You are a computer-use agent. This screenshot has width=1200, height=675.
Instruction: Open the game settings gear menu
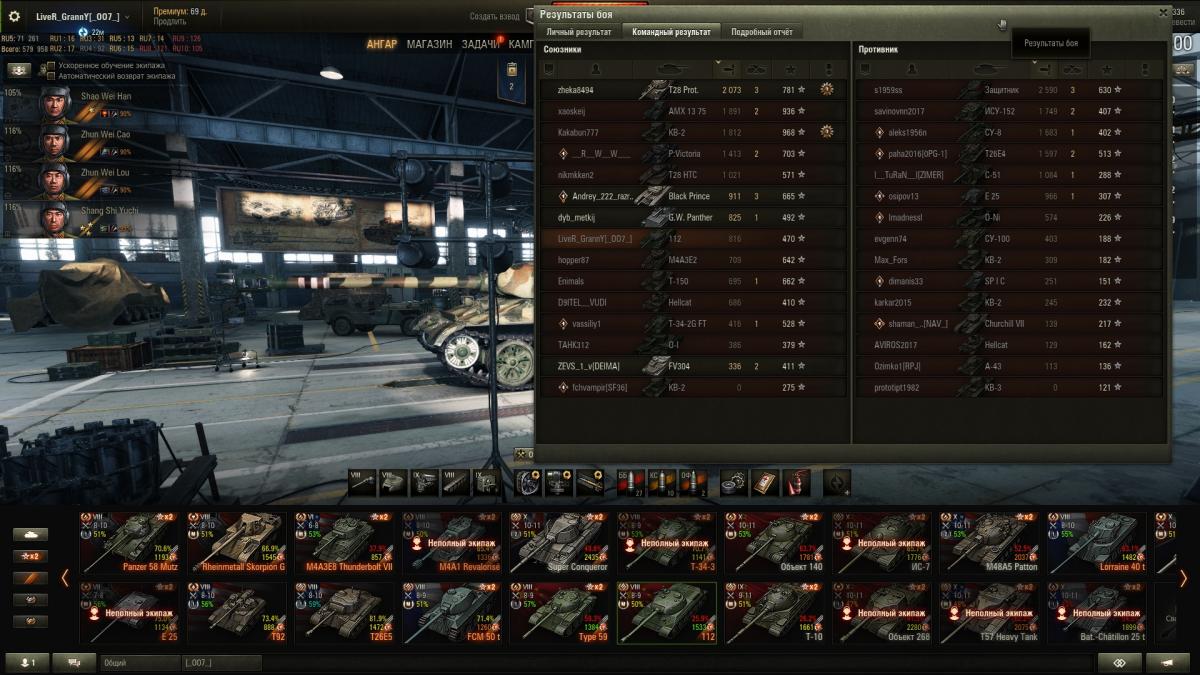coord(14,16)
